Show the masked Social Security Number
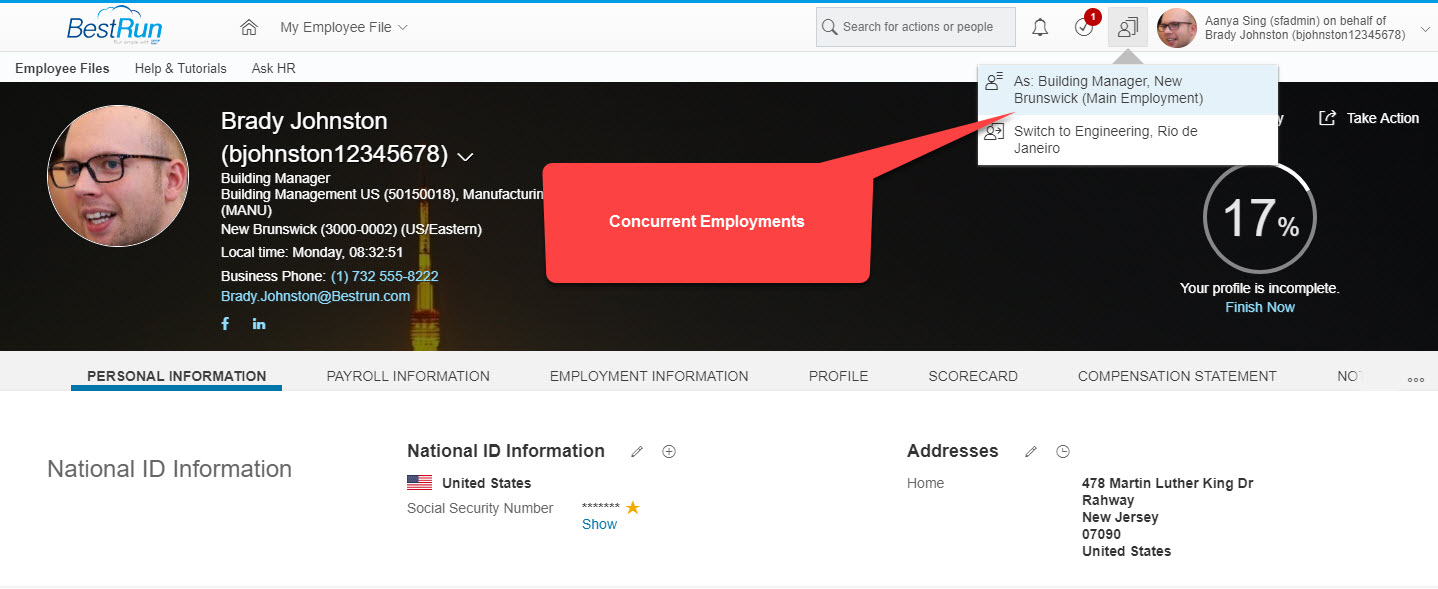 [599, 524]
